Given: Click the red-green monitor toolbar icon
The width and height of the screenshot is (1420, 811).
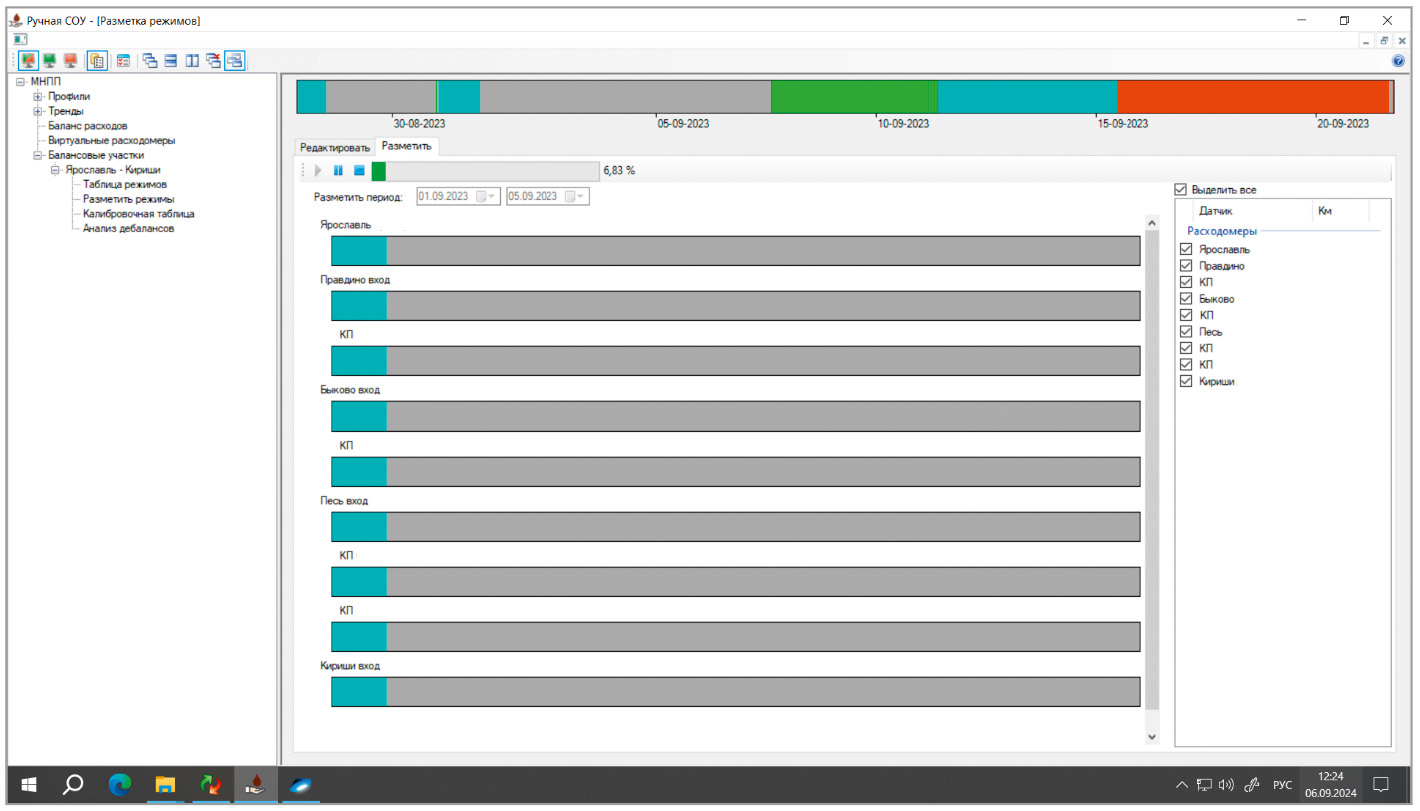Looking at the screenshot, I should click(28, 61).
